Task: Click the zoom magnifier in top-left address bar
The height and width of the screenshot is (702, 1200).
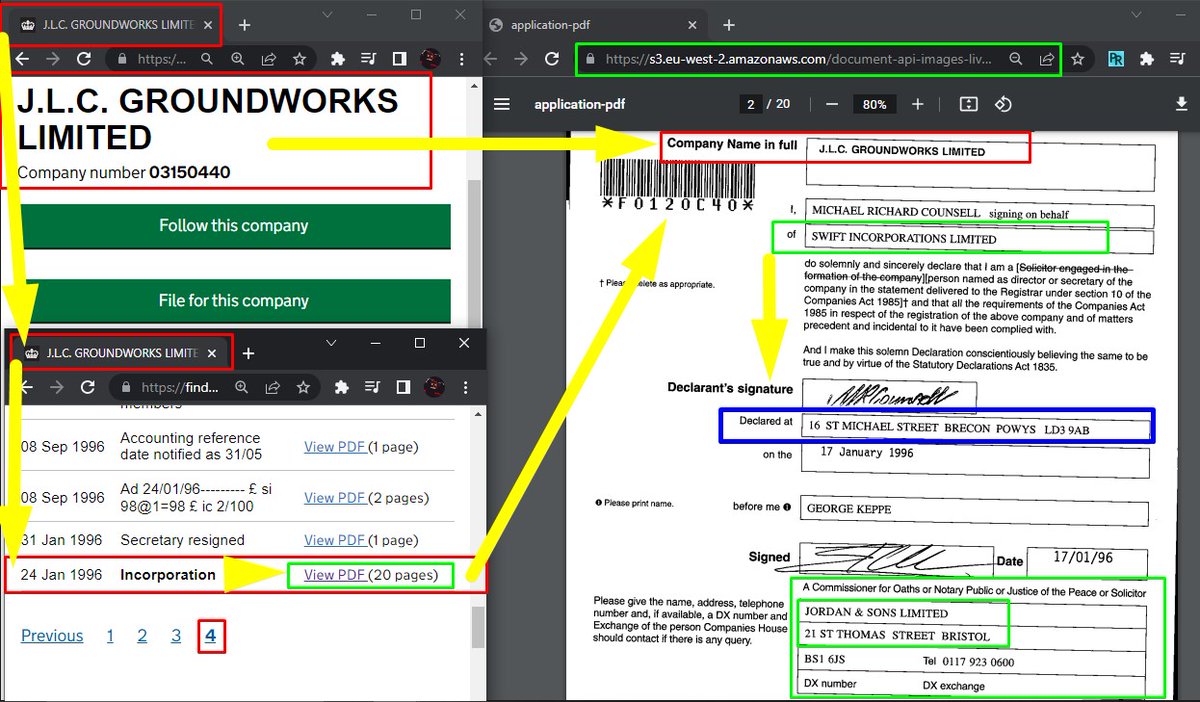Action: [238, 59]
